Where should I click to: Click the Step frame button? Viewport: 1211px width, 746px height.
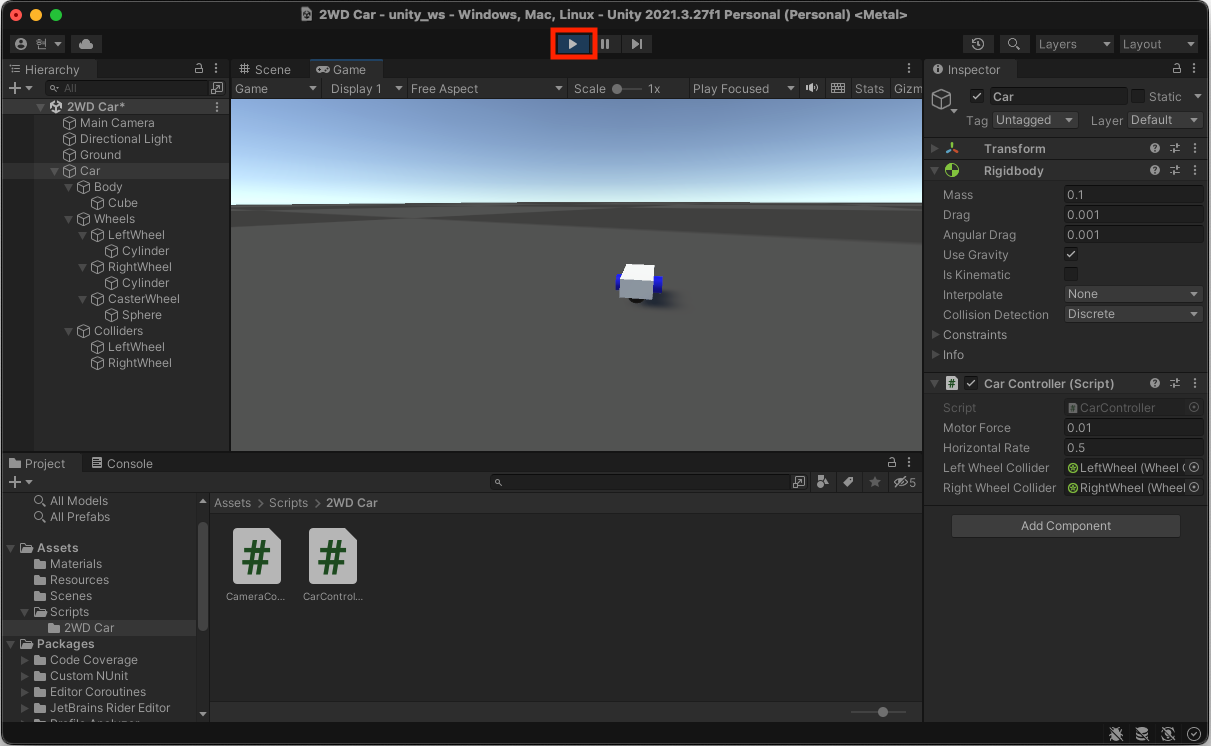pos(636,44)
